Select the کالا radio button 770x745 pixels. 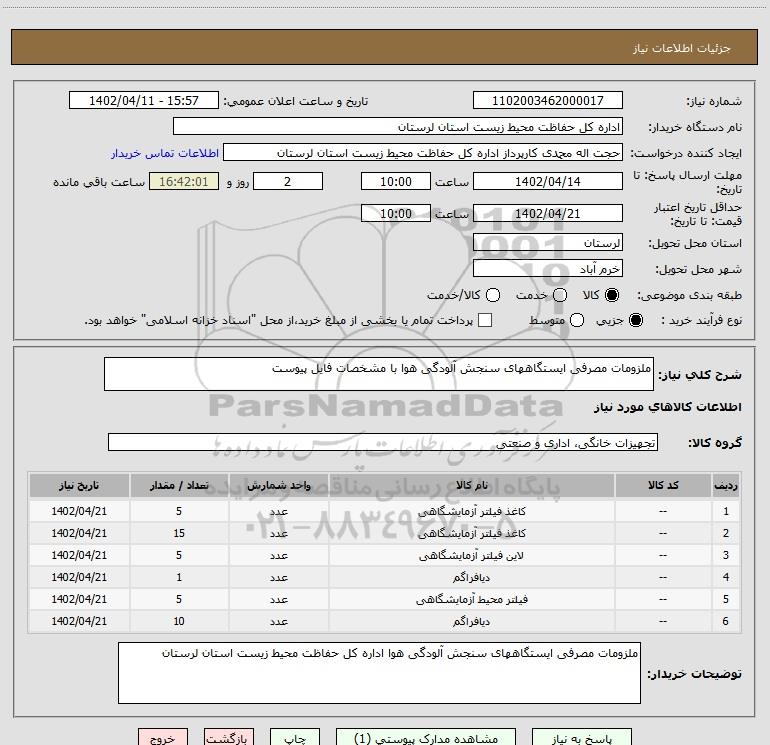[x=612, y=295]
